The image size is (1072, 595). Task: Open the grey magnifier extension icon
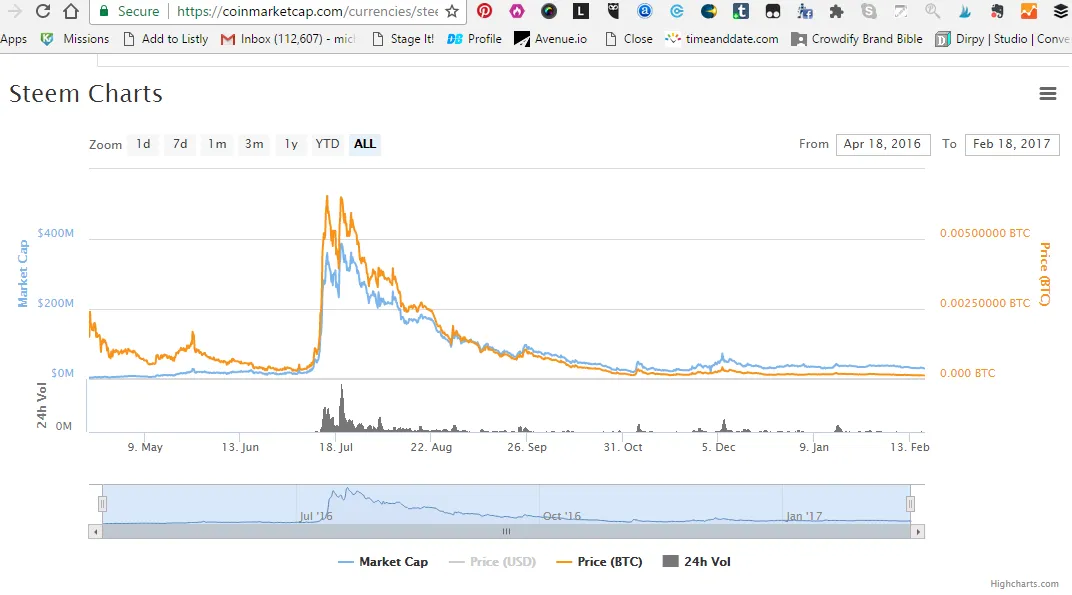coord(933,11)
